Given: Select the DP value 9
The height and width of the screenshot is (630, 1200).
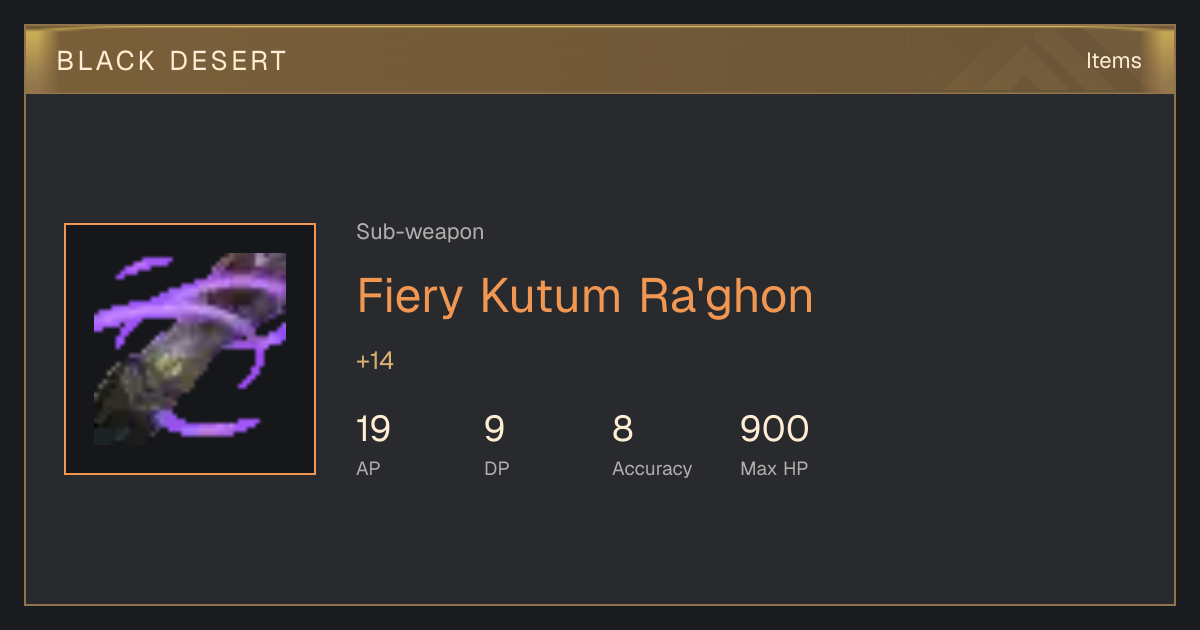Looking at the screenshot, I should pos(494,429).
